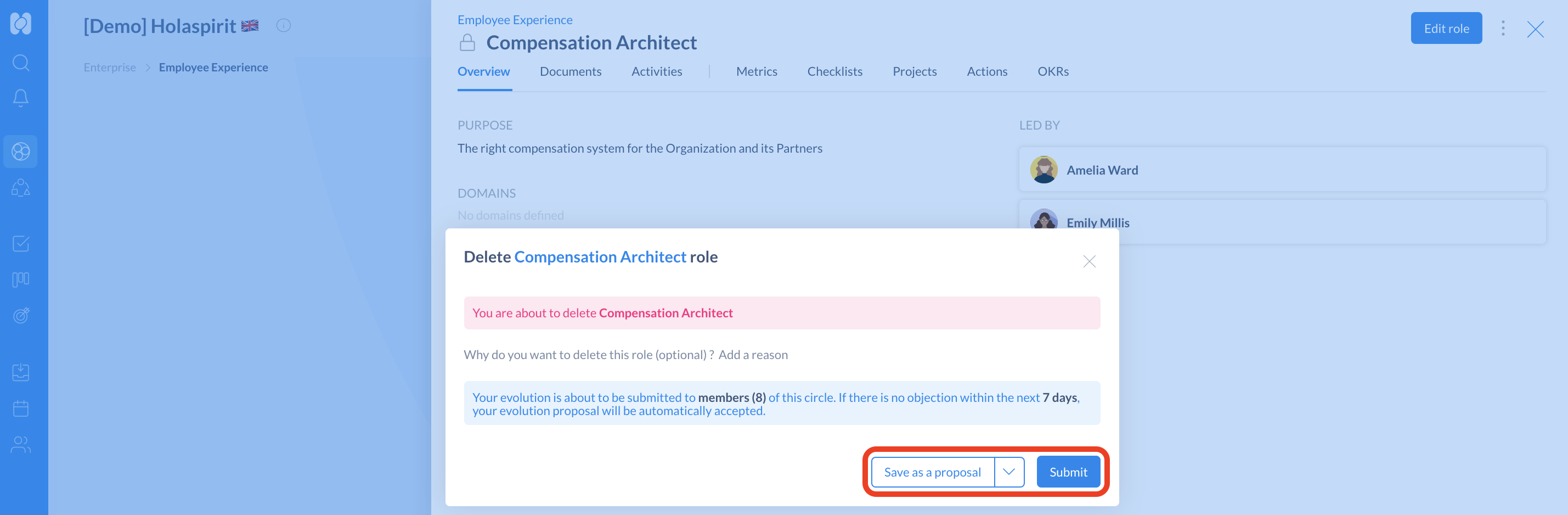This screenshot has width=1568, height=515.
Task: Go to Enterprise in the breadcrumb
Action: pos(110,67)
